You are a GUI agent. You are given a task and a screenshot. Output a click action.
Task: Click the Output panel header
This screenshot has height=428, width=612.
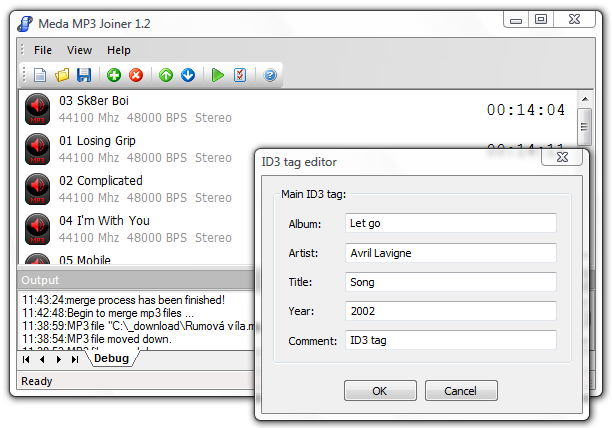tap(136, 280)
